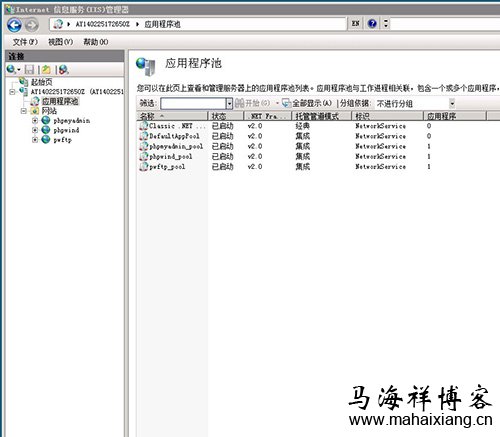This screenshot has width=500, height=437.
Task: Click the Classic .NET pool icon
Action: [143, 126]
